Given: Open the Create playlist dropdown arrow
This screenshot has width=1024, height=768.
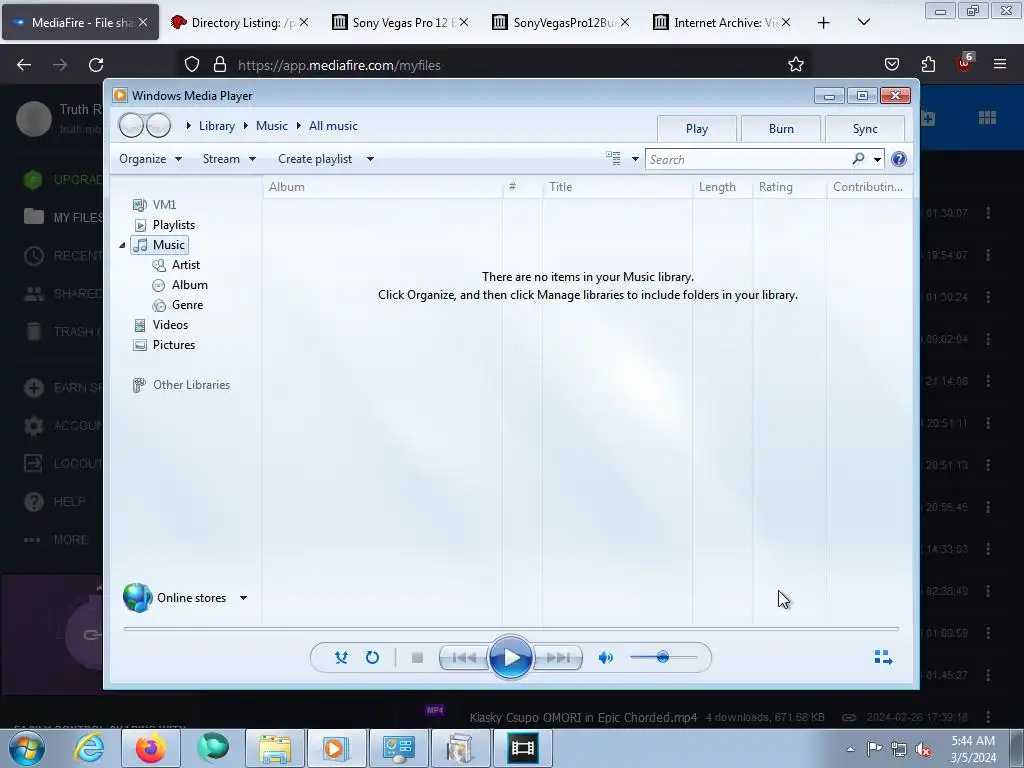Looking at the screenshot, I should click(x=370, y=159).
